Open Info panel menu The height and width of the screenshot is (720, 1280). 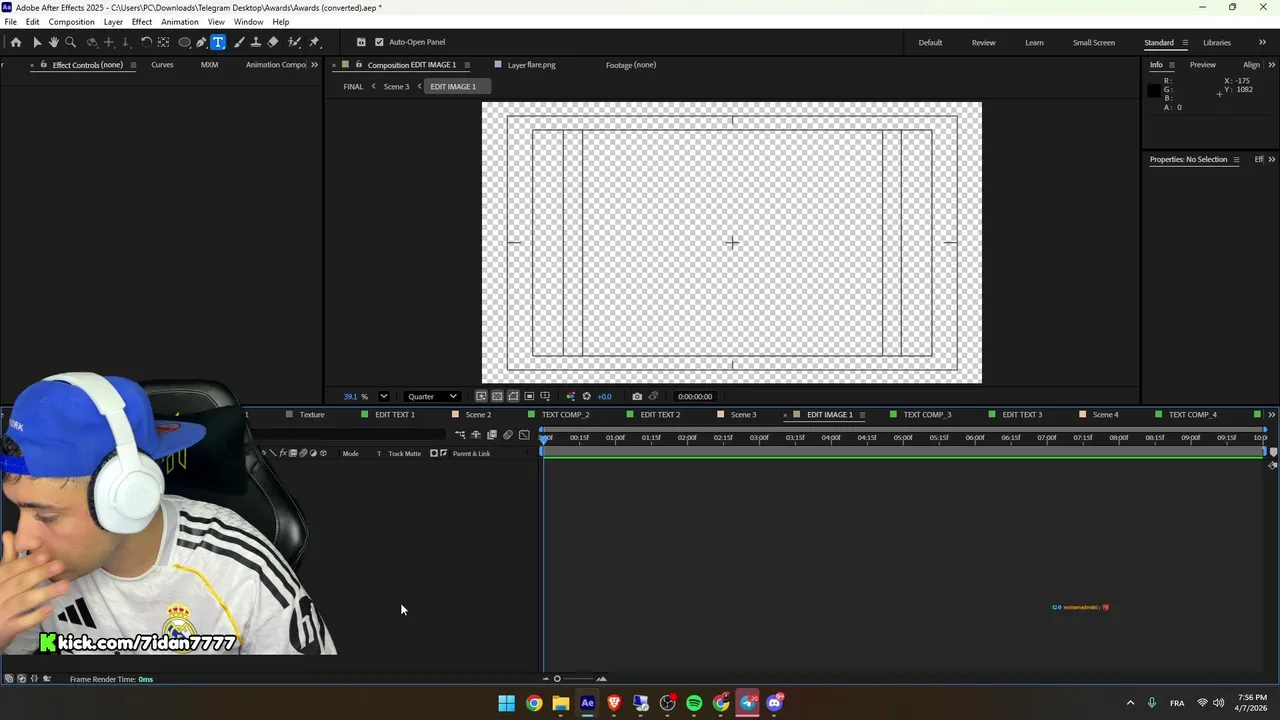(x=1172, y=65)
